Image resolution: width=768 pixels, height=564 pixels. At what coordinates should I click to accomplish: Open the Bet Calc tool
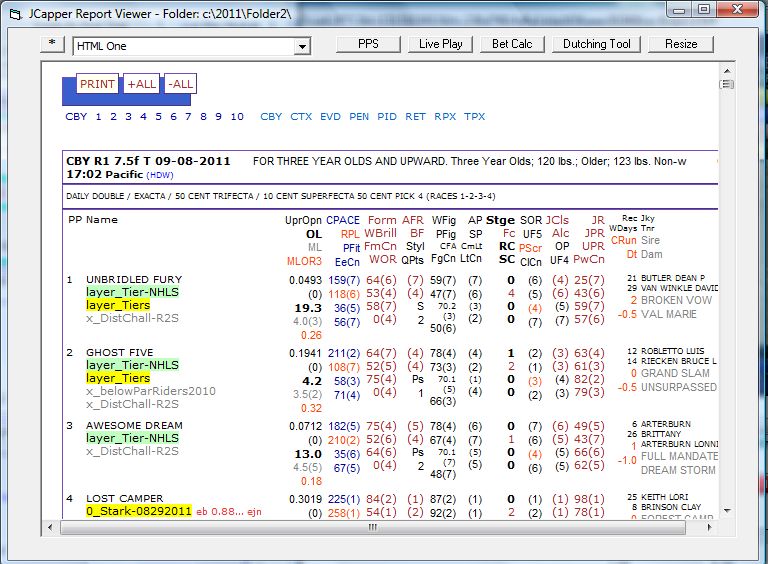[x=512, y=44]
